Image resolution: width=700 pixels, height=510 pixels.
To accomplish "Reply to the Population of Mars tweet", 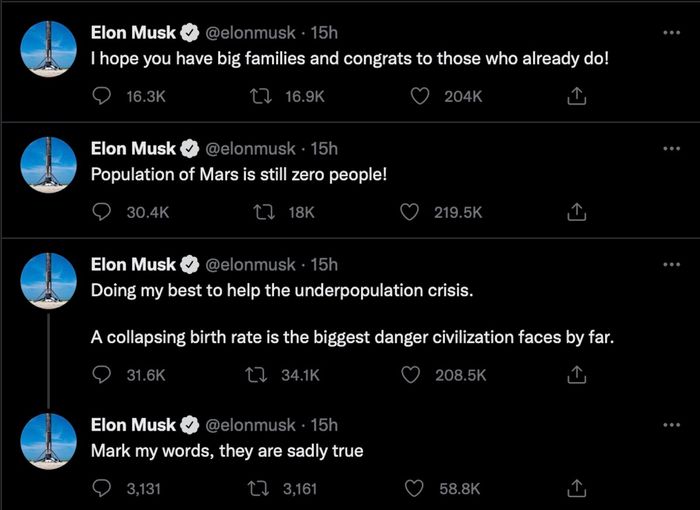I will pyautogui.click(x=101, y=212).
